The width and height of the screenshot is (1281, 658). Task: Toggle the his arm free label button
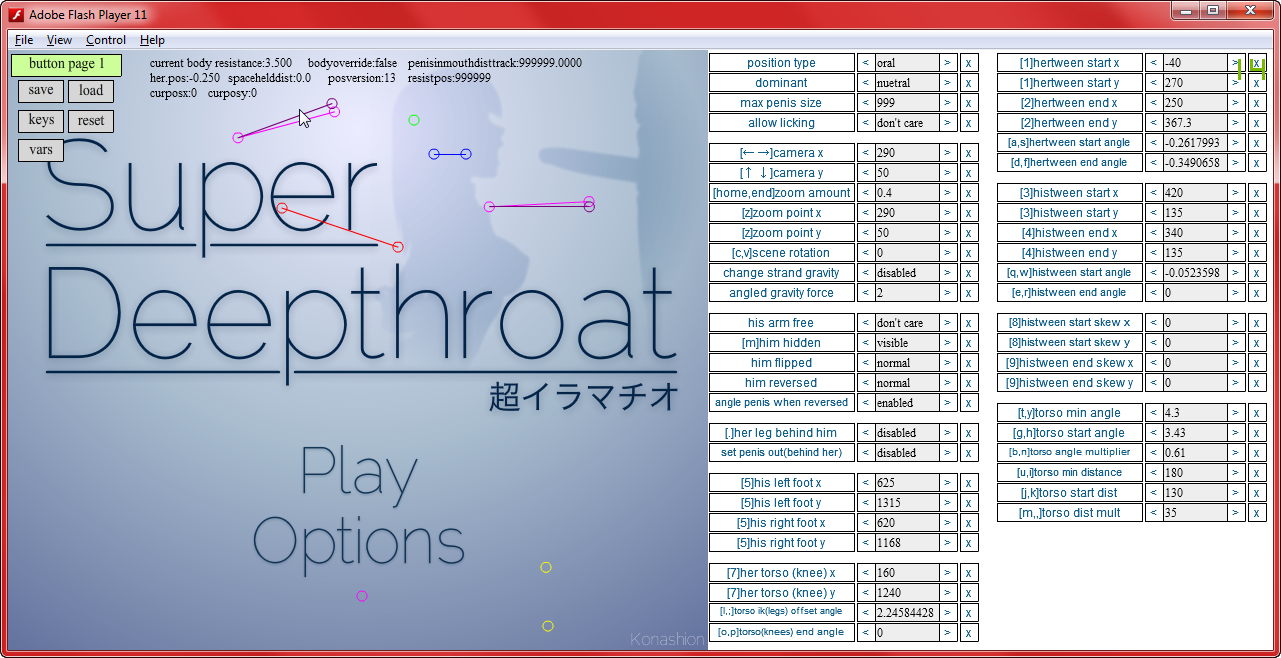781,323
